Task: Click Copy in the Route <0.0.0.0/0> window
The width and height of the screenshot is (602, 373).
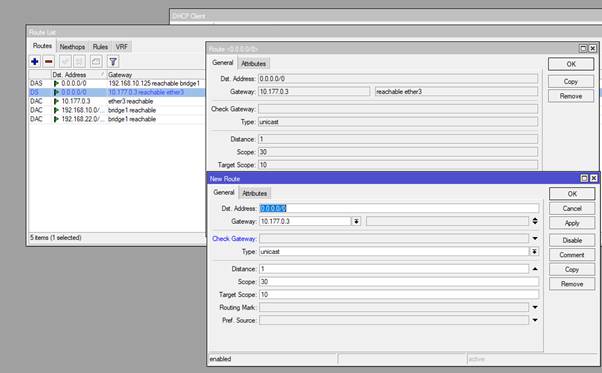Action: point(571,81)
